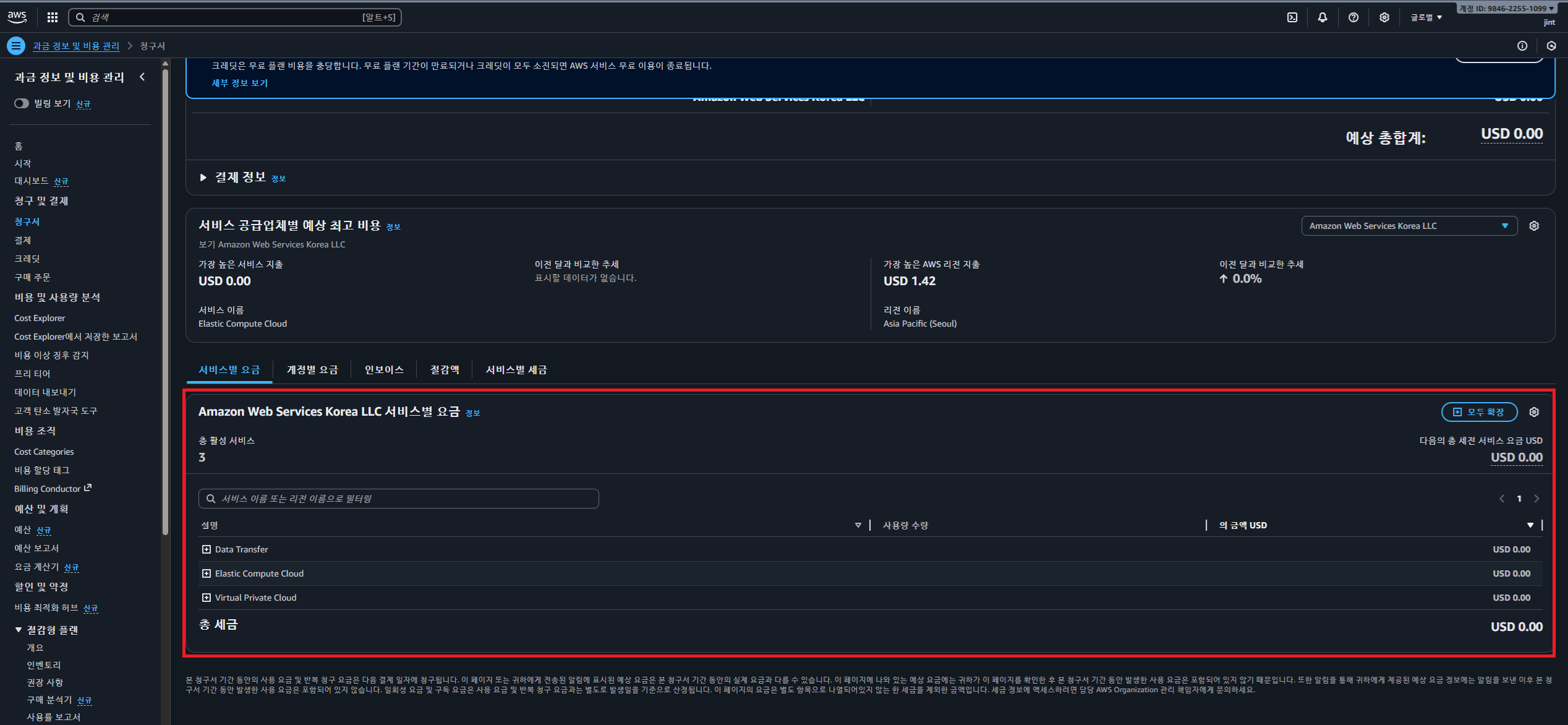Launch the CloudShell terminal icon

click(x=1292, y=17)
